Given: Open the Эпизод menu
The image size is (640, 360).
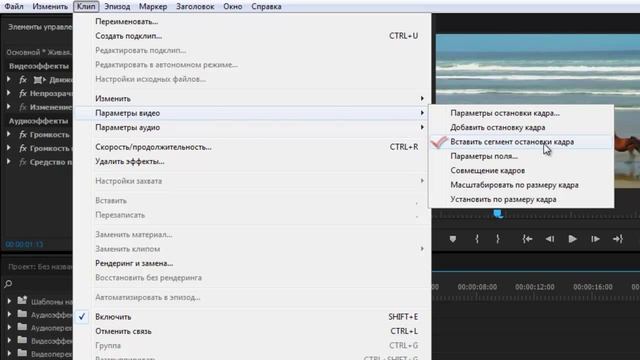Looking at the screenshot, I should [x=117, y=7].
